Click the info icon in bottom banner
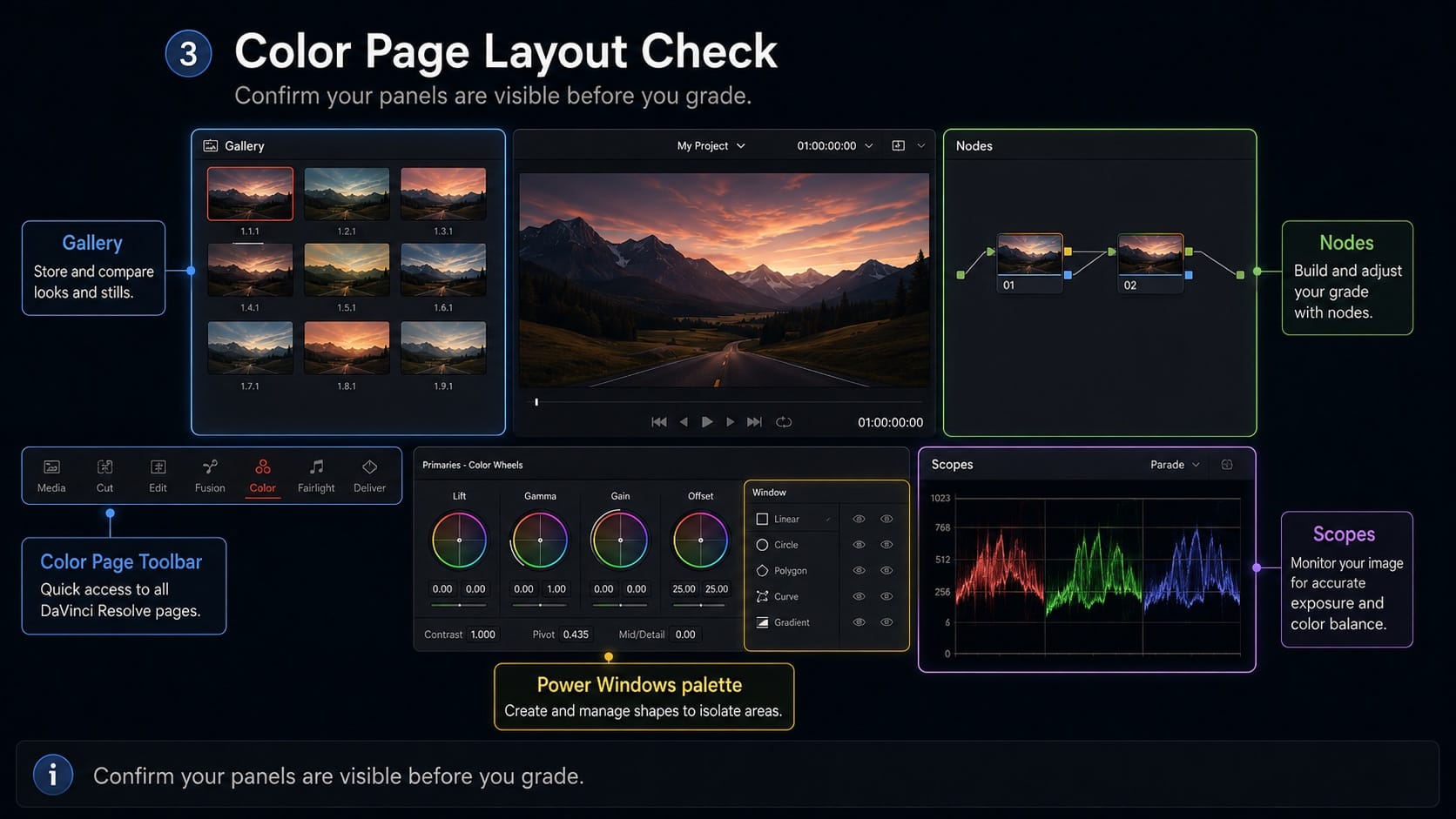The image size is (1456, 819). click(53, 775)
